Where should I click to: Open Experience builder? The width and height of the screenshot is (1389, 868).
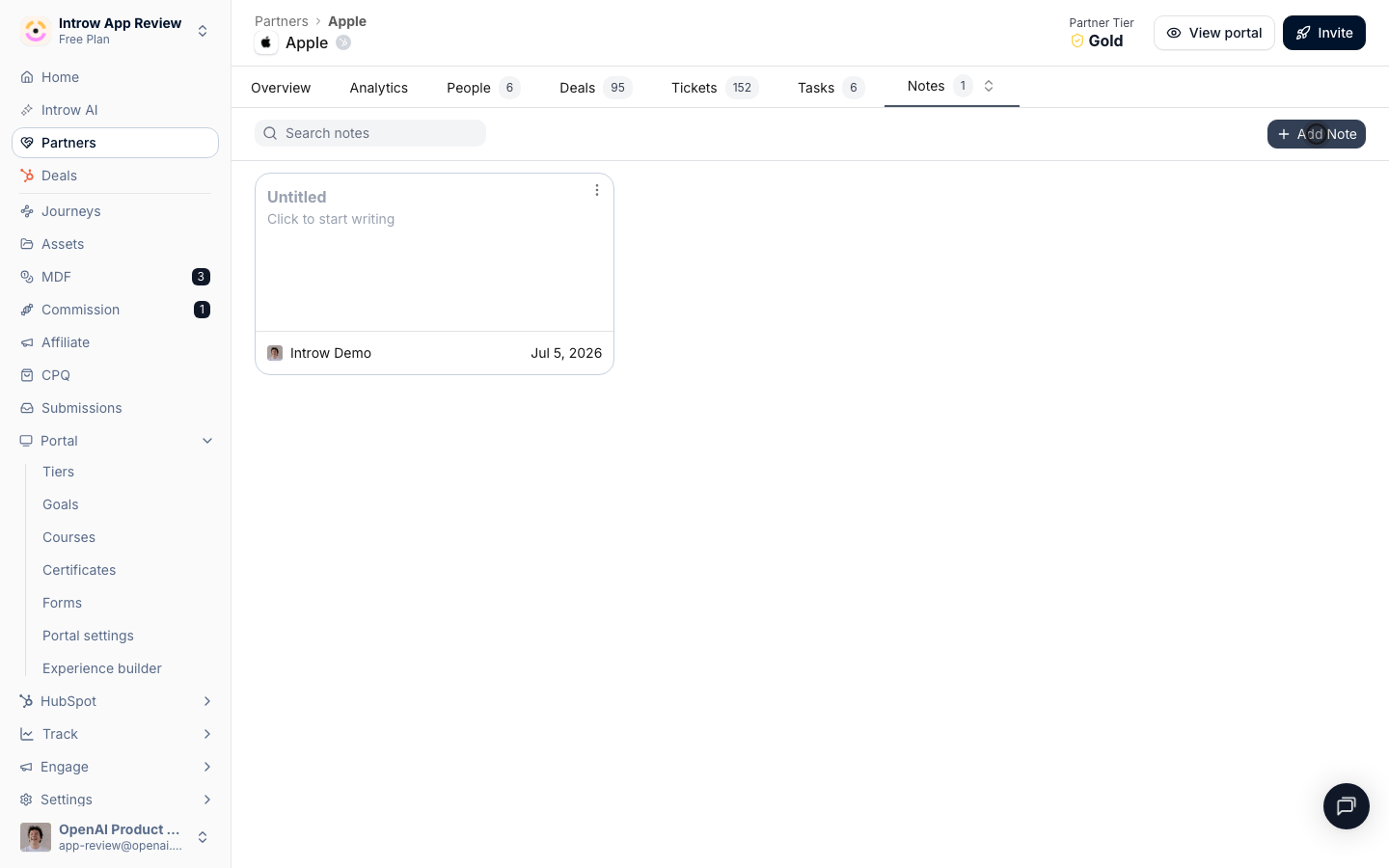[102, 668]
